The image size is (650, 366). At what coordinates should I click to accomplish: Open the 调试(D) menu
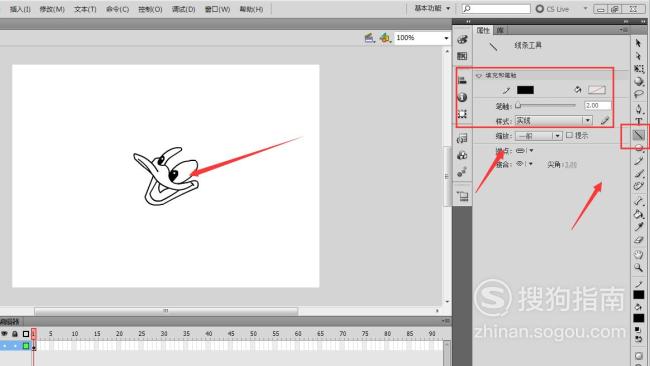[183, 9]
